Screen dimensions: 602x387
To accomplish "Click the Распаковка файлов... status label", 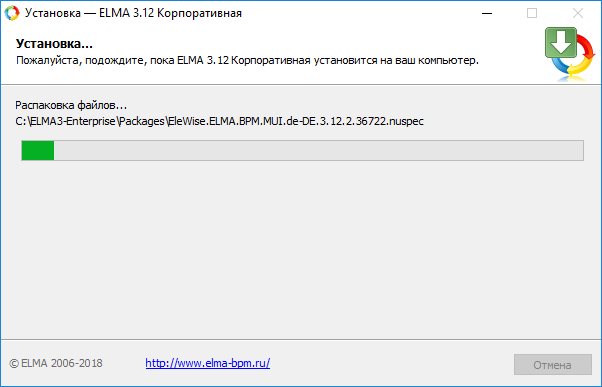I will 71,105.
